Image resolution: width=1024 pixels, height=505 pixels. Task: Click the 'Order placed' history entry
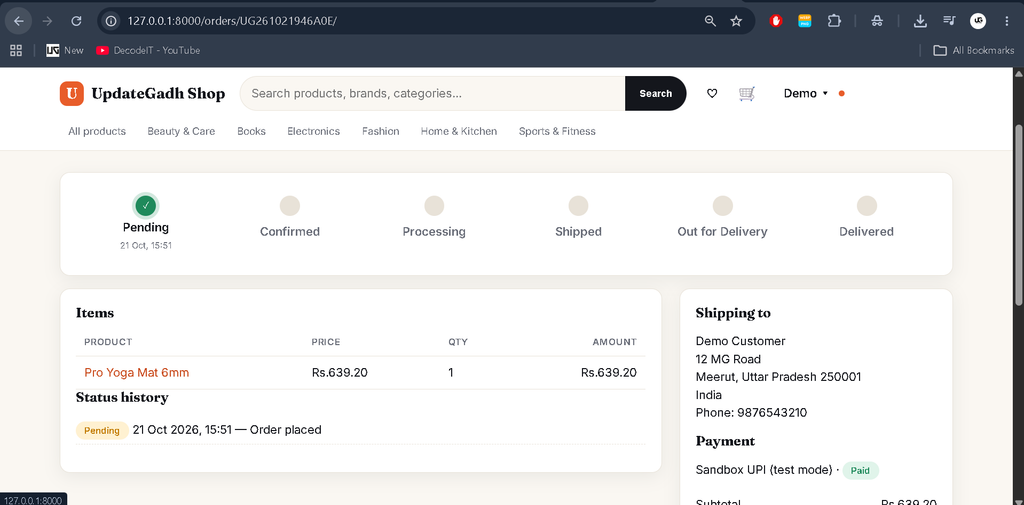click(285, 430)
